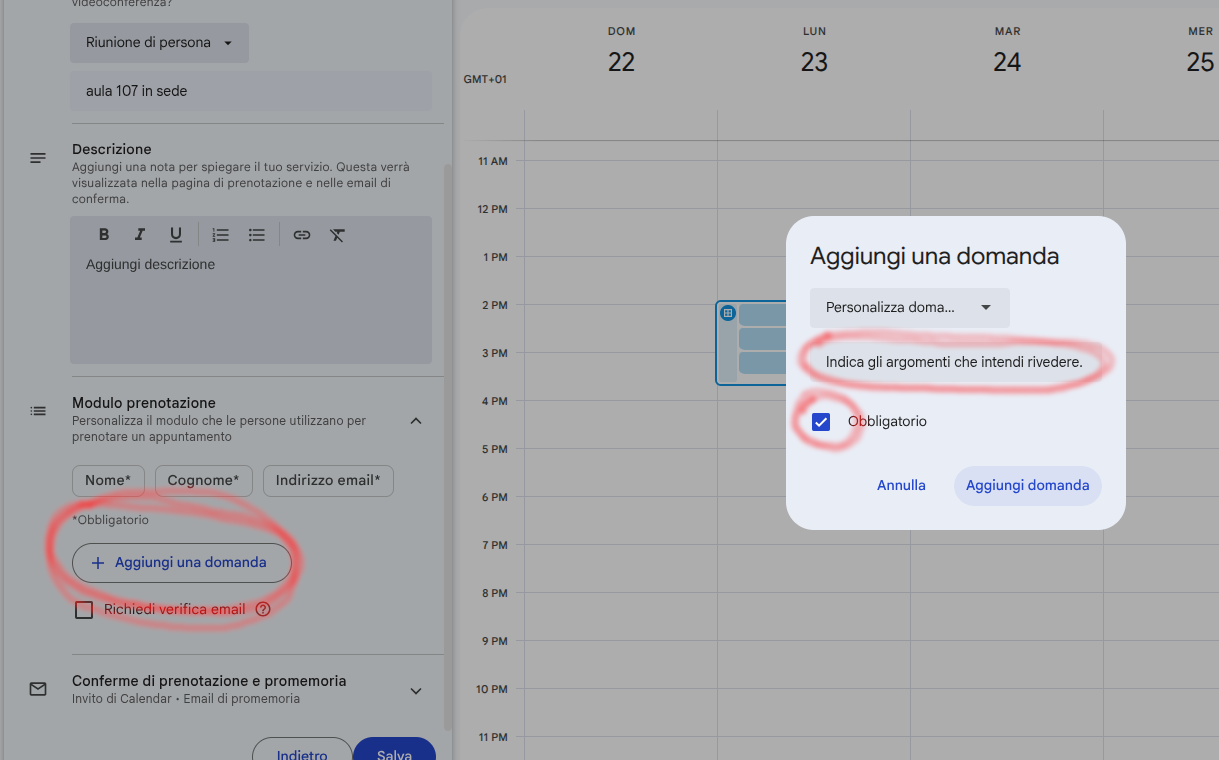Insert a link in the description
The image size is (1219, 760).
point(302,235)
